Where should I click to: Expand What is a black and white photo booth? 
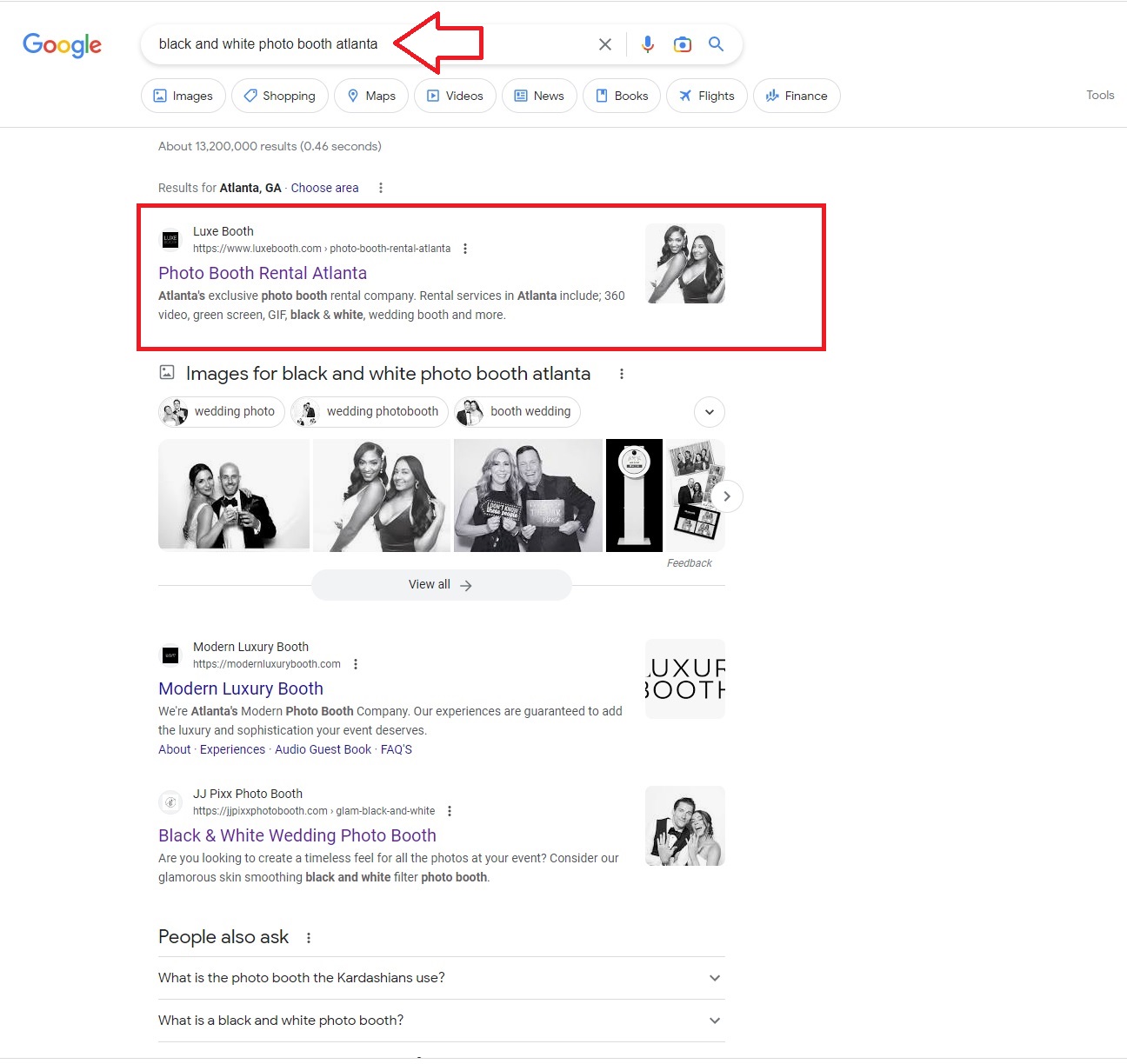pyautogui.click(x=442, y=1021)
